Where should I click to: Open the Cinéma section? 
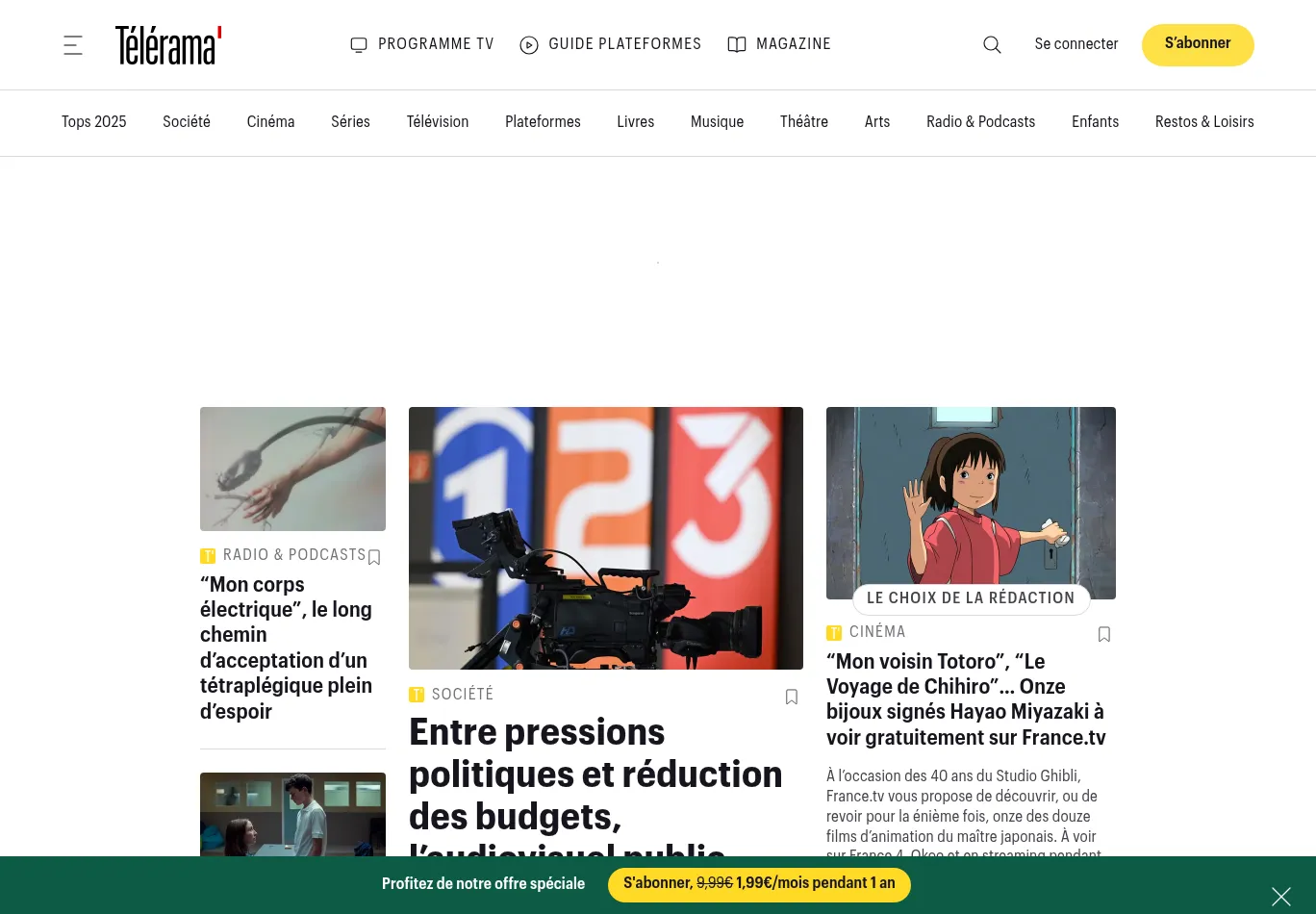pos(270,122)
